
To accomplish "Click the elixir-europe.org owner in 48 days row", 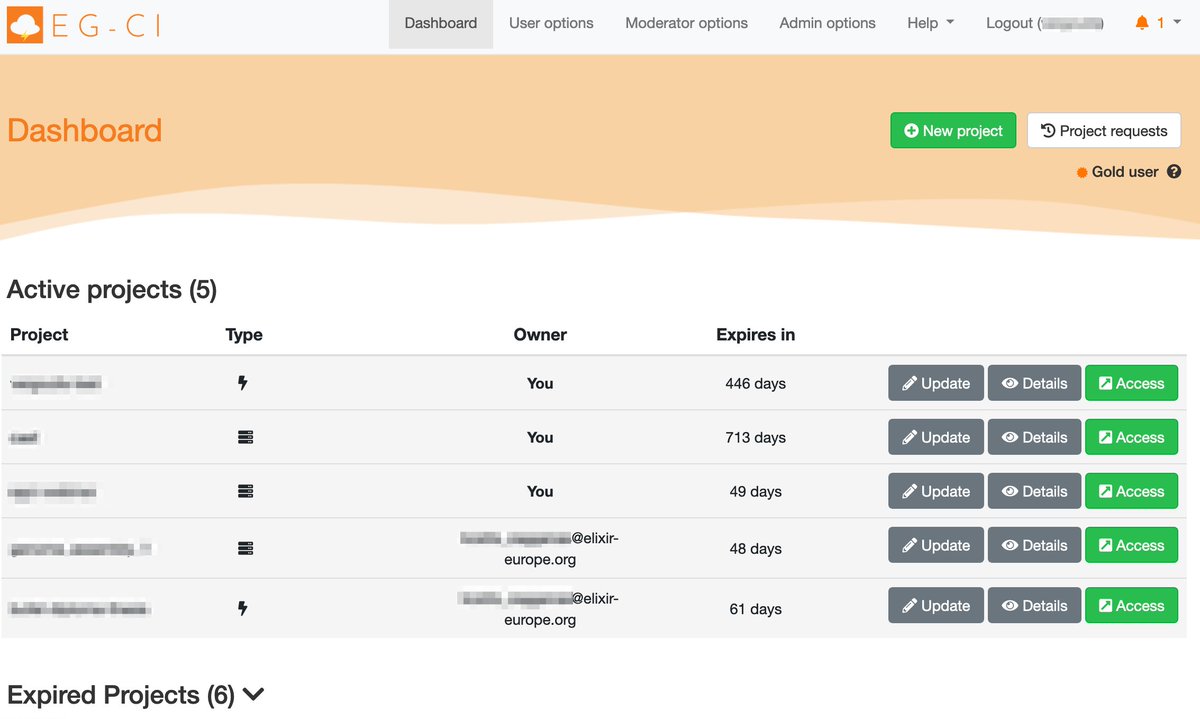I will click(x=540, y=548).
